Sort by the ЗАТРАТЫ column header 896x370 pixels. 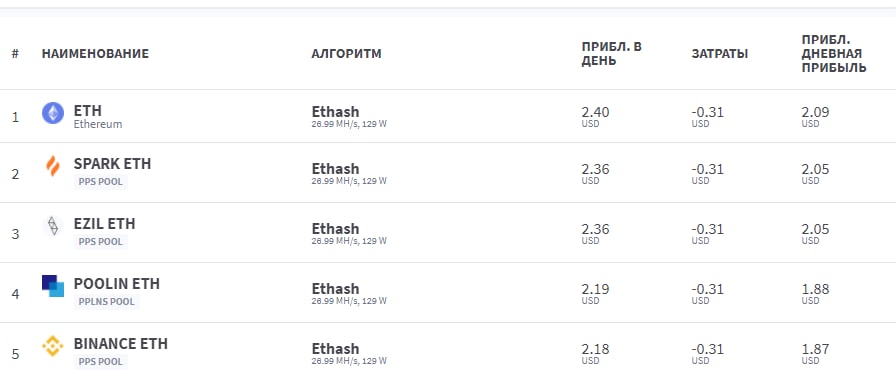(719, 54)
